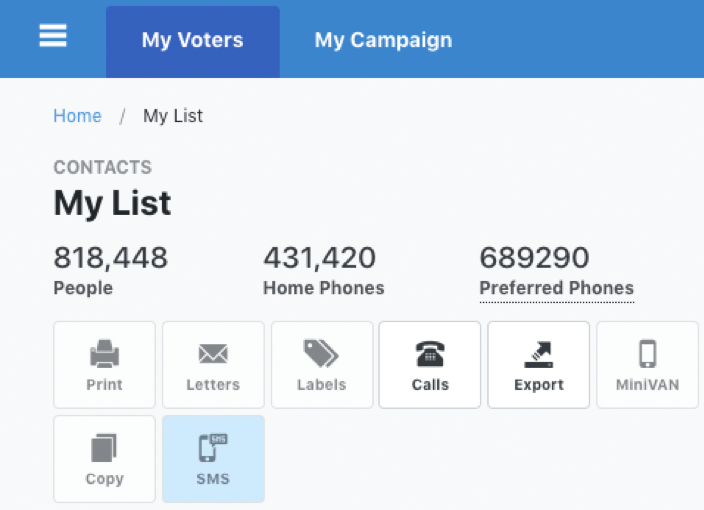
Task: Go to the Home breadcrumb link
Action: 78,116
